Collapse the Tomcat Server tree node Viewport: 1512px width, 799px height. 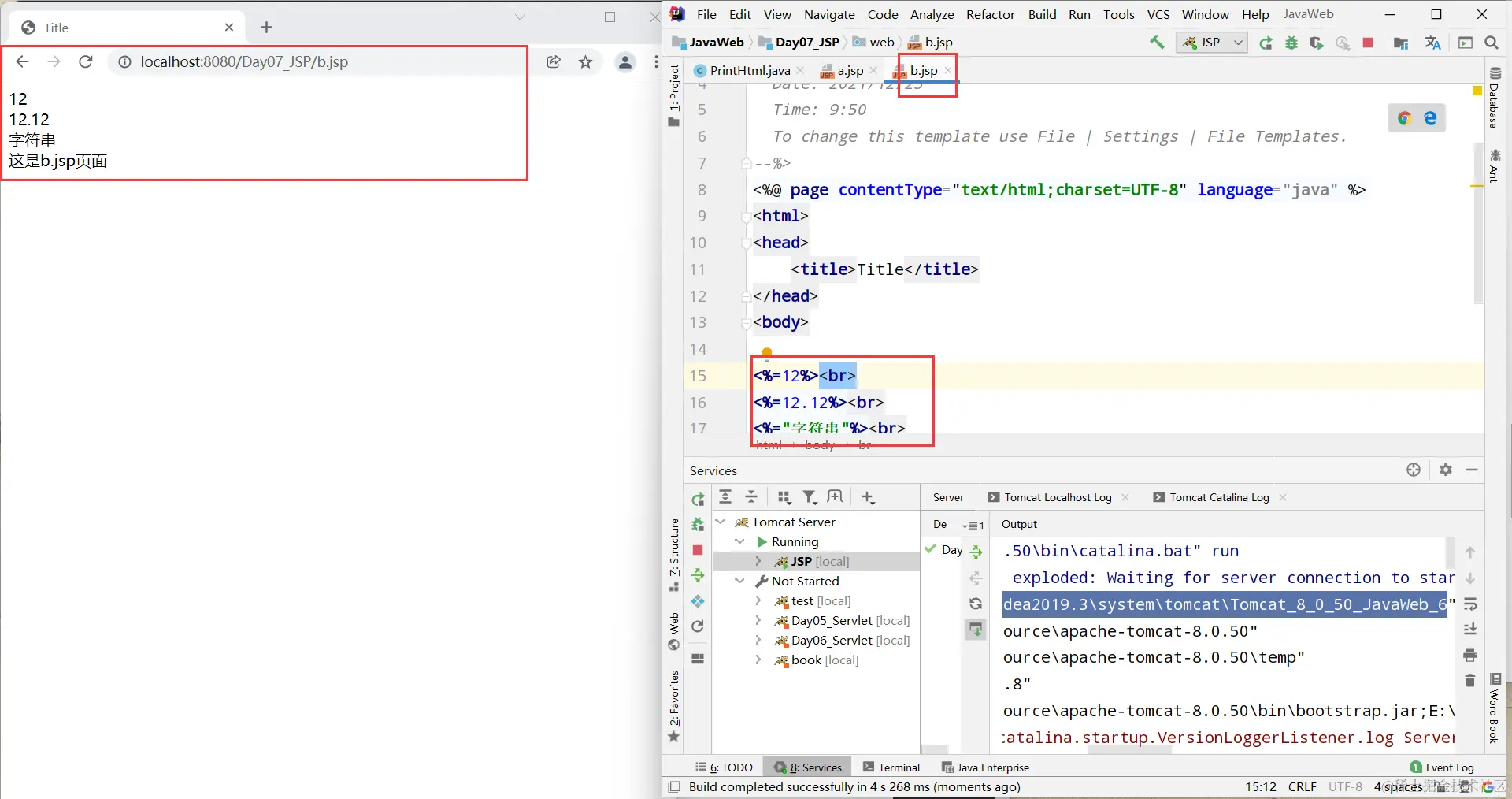pos(721,522)
